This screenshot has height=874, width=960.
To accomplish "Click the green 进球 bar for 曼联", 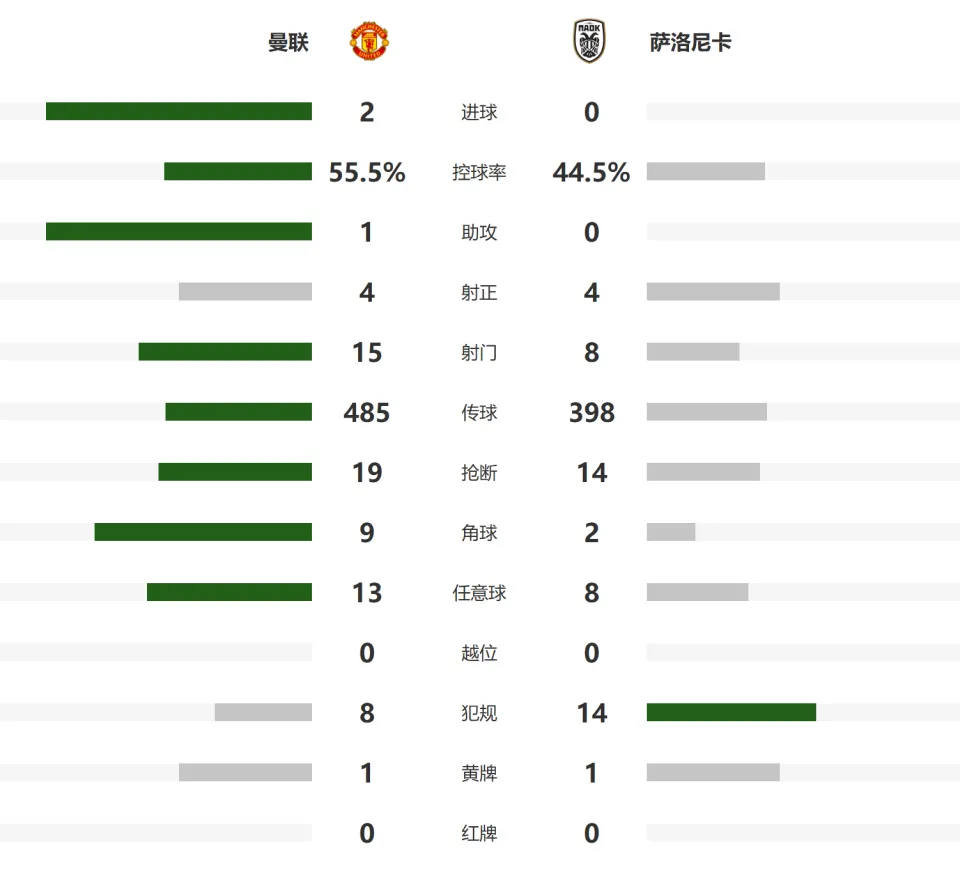I will click(x=179, y=111).
